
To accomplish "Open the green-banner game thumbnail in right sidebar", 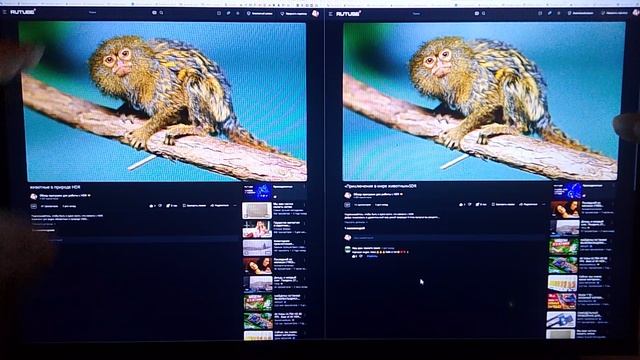I will [563, 247].
